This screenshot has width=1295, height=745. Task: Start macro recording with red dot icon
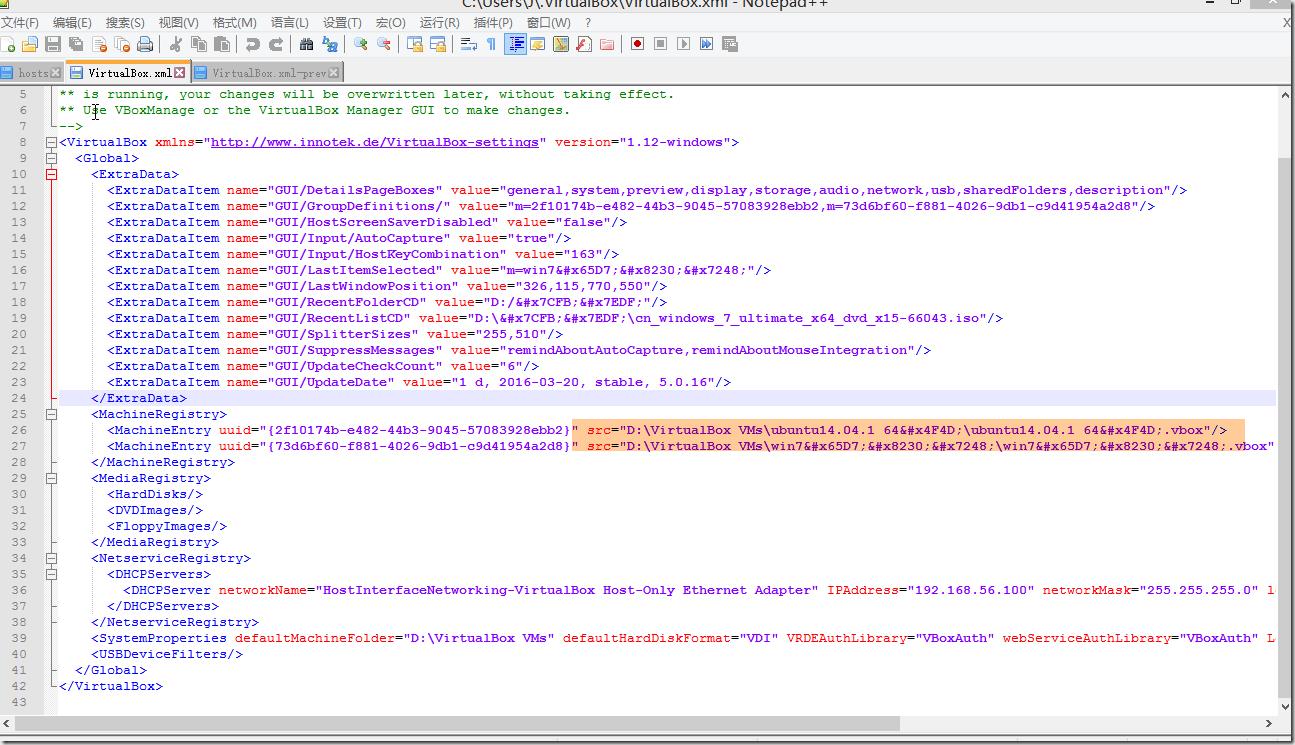coord(637,44)
